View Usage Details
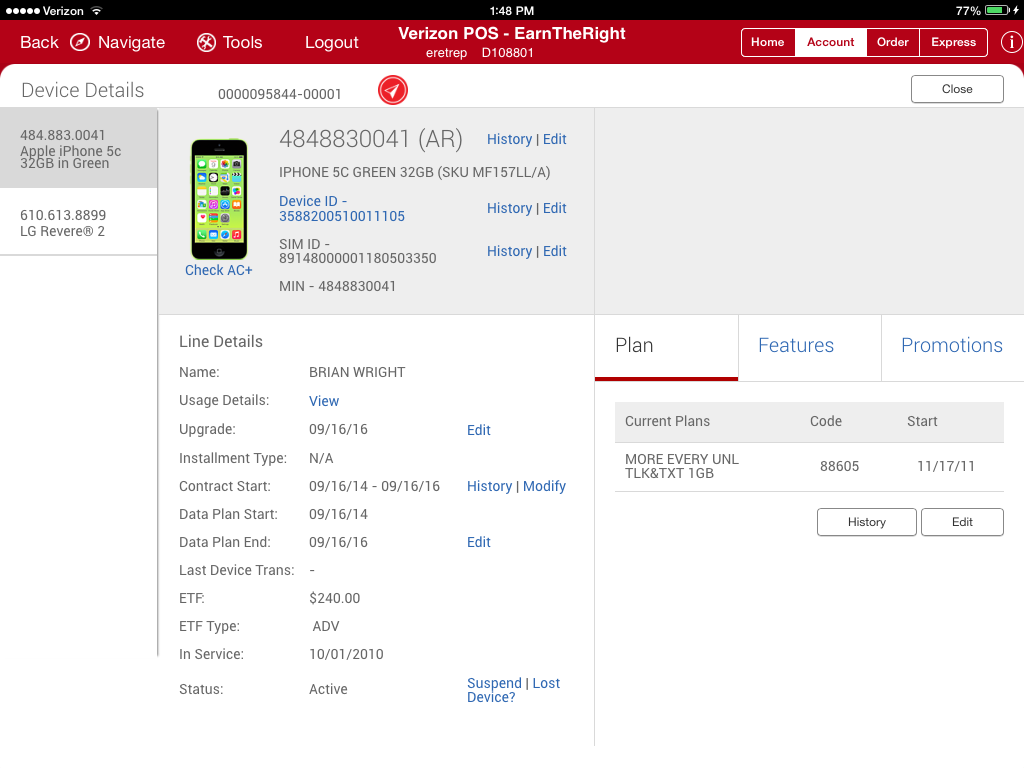This screenshot has width=1024, height=768. 324,401
